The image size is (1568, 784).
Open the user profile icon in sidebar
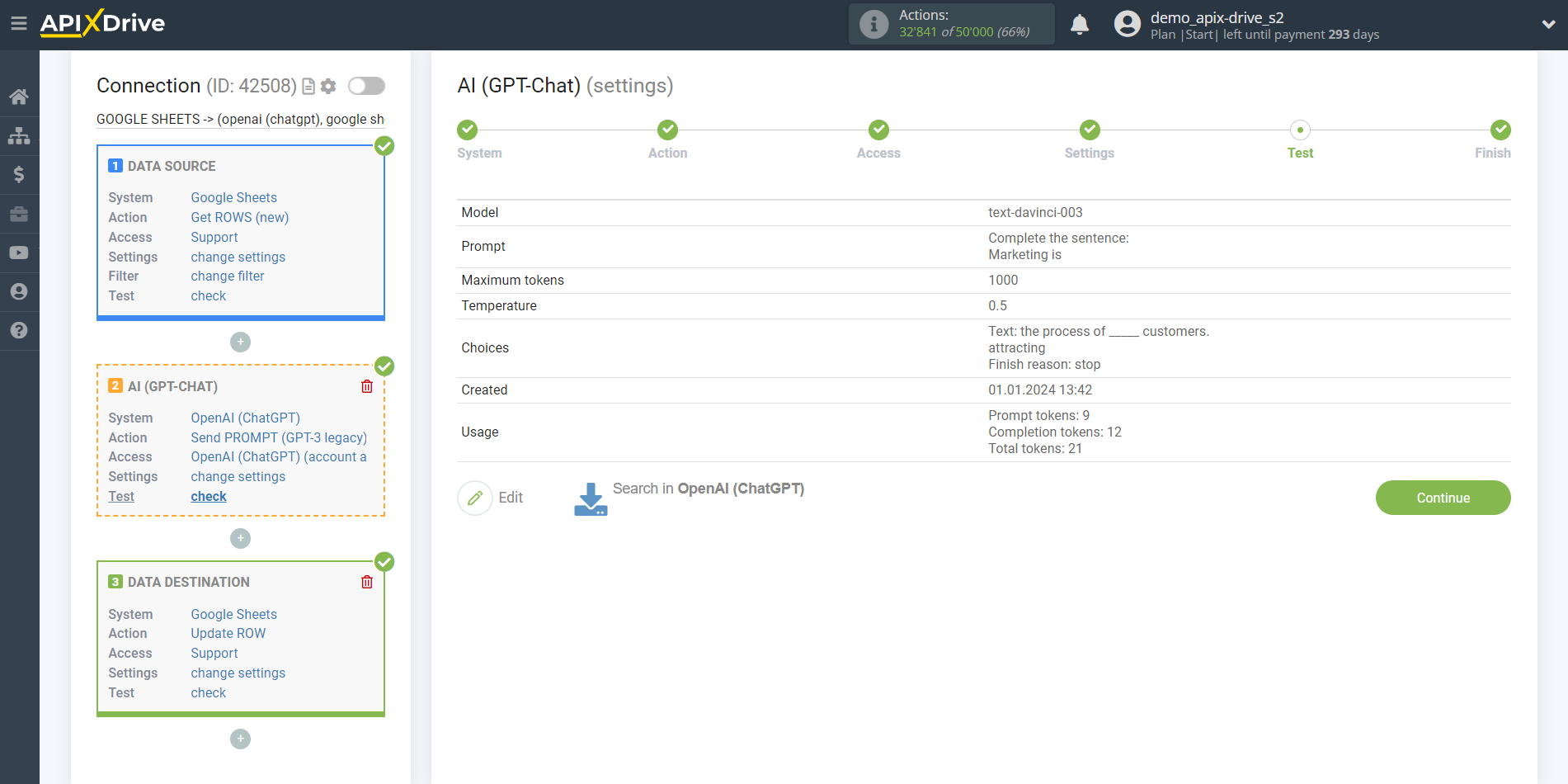tap(19, 291)
